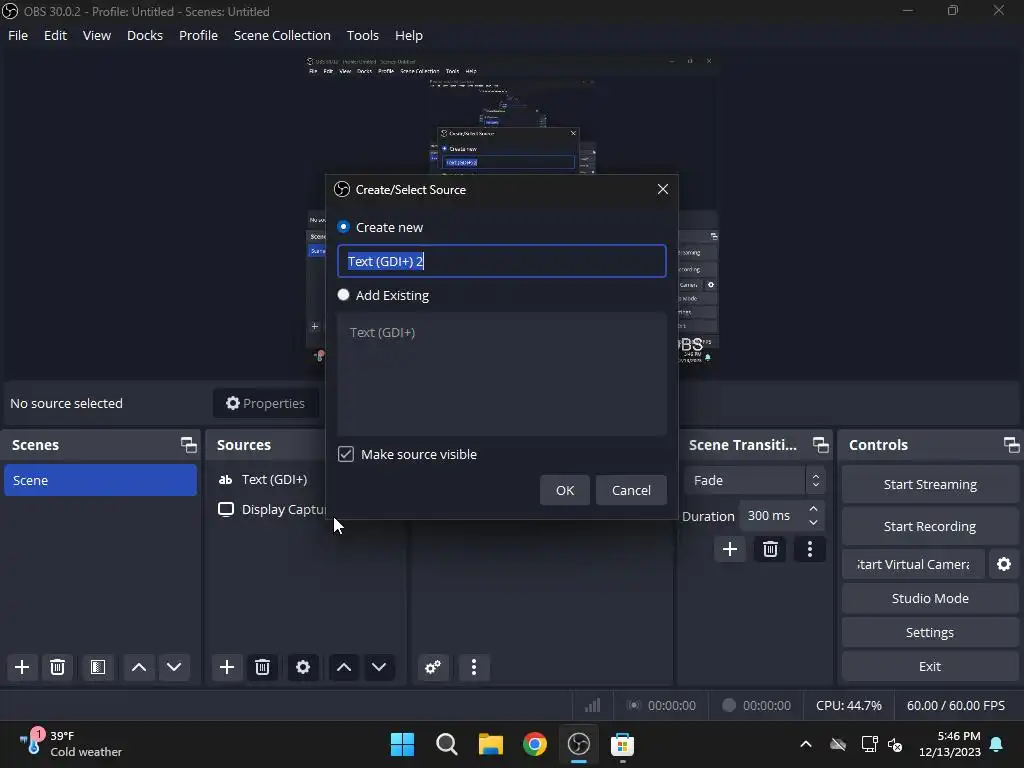Screen dimensions: 1024x768
Task: Toggle Make source visible checkbox
Action: [x=346, y=454]
